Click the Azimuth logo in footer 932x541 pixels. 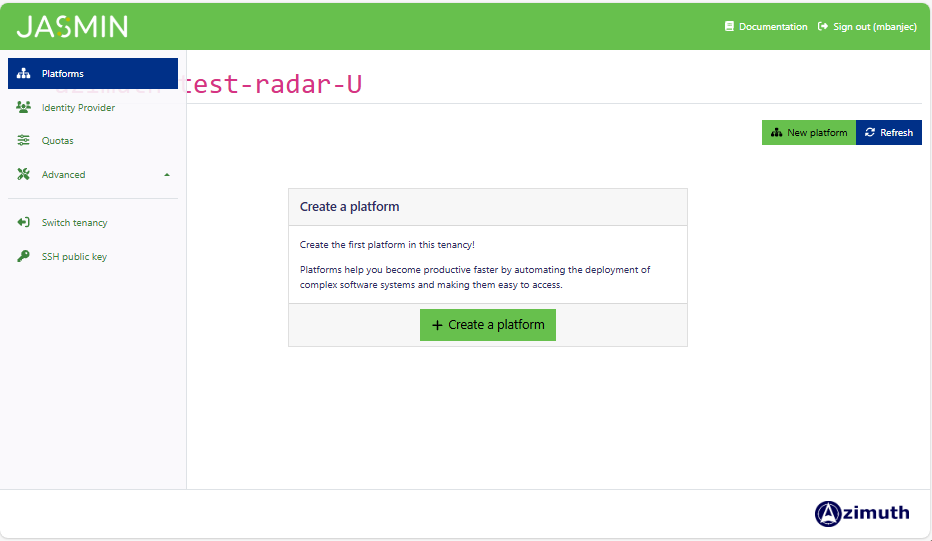coord(862,513)
